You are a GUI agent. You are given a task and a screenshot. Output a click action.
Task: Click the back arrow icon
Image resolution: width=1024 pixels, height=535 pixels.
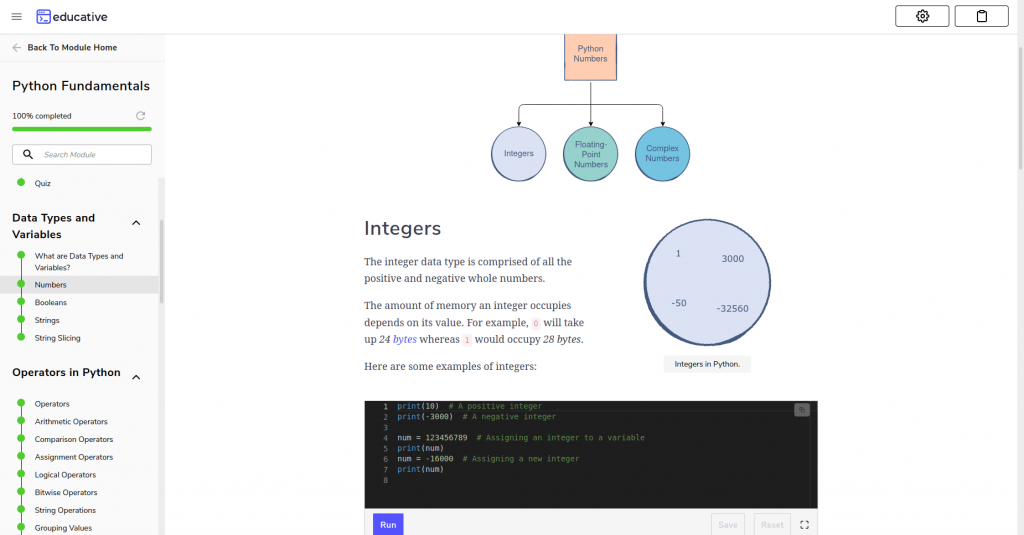pyautogui.click(x=17, y=48)
